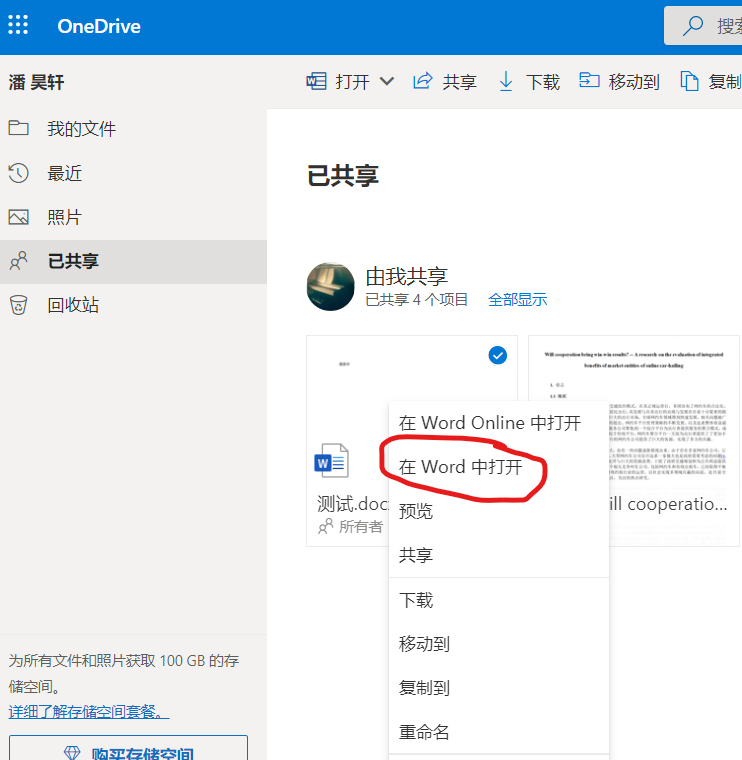The image size is (742, 760).
Task: Toggle the blue checkmark on 测试.docx tile
Action: 498,355
